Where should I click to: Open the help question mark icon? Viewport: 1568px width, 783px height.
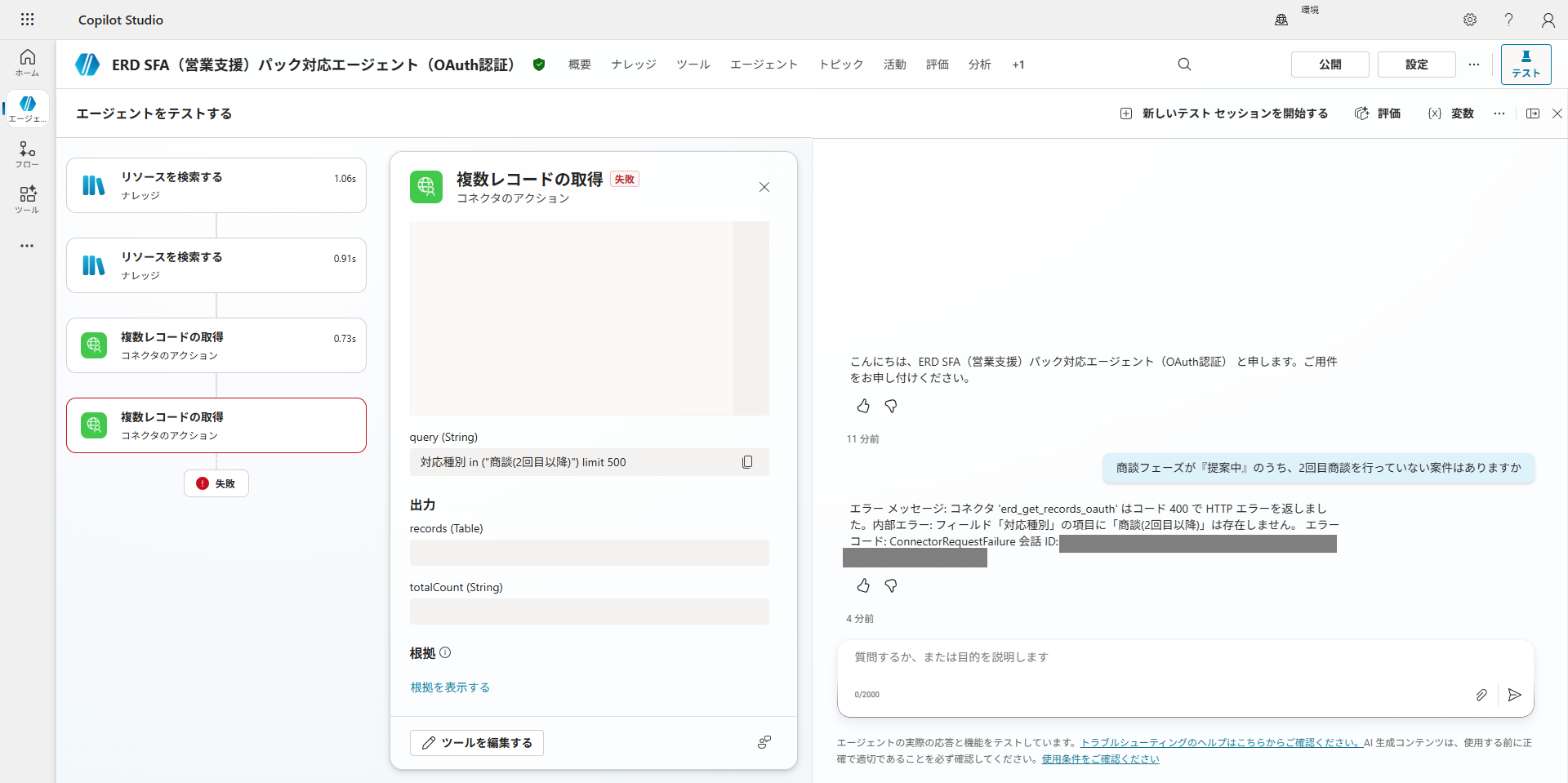coord(1509,20)
